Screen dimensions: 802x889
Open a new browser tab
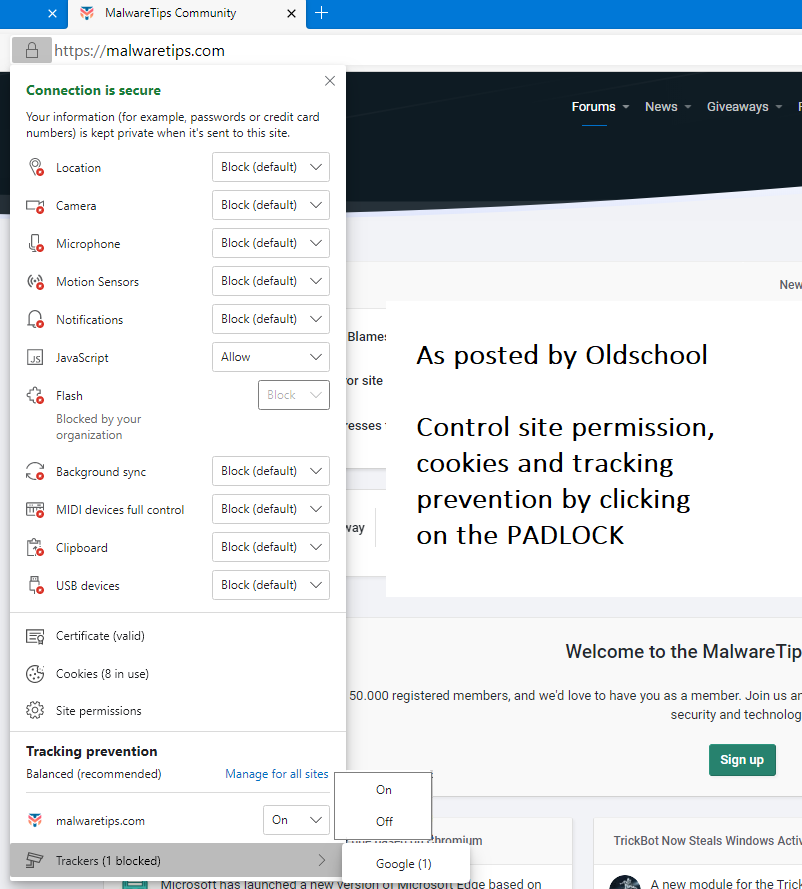(x=321, y=13)
